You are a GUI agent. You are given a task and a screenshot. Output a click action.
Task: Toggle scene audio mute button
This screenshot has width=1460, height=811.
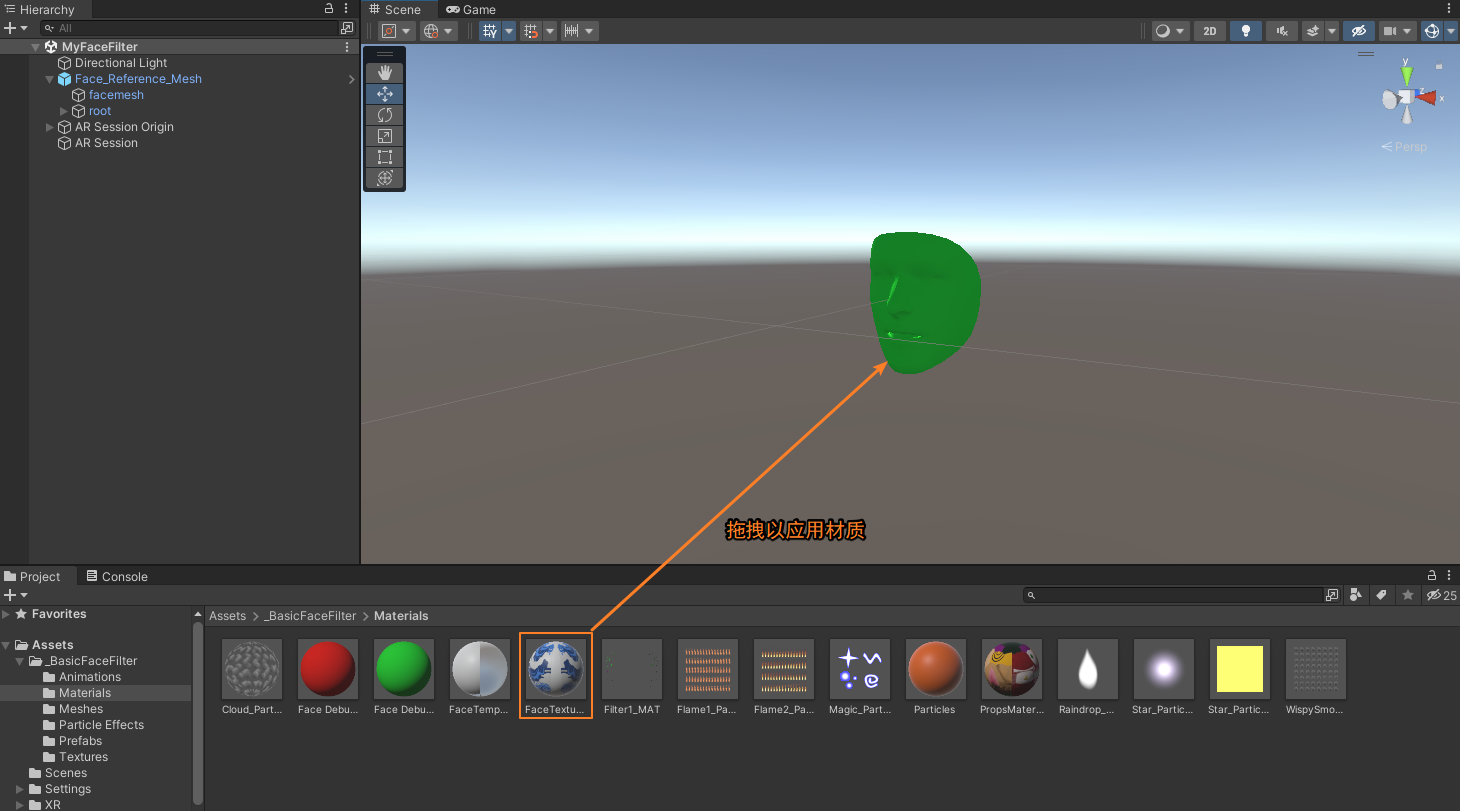(1281, 31)
